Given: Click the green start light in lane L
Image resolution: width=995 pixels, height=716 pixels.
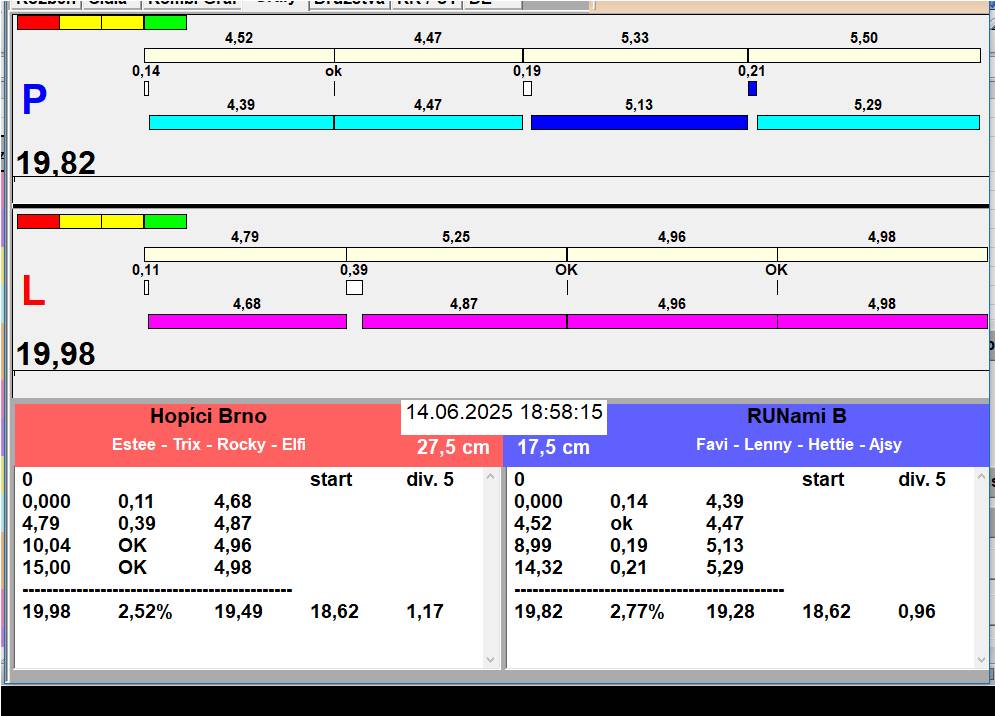Looking at the screenshot, I should pos(165,221).
